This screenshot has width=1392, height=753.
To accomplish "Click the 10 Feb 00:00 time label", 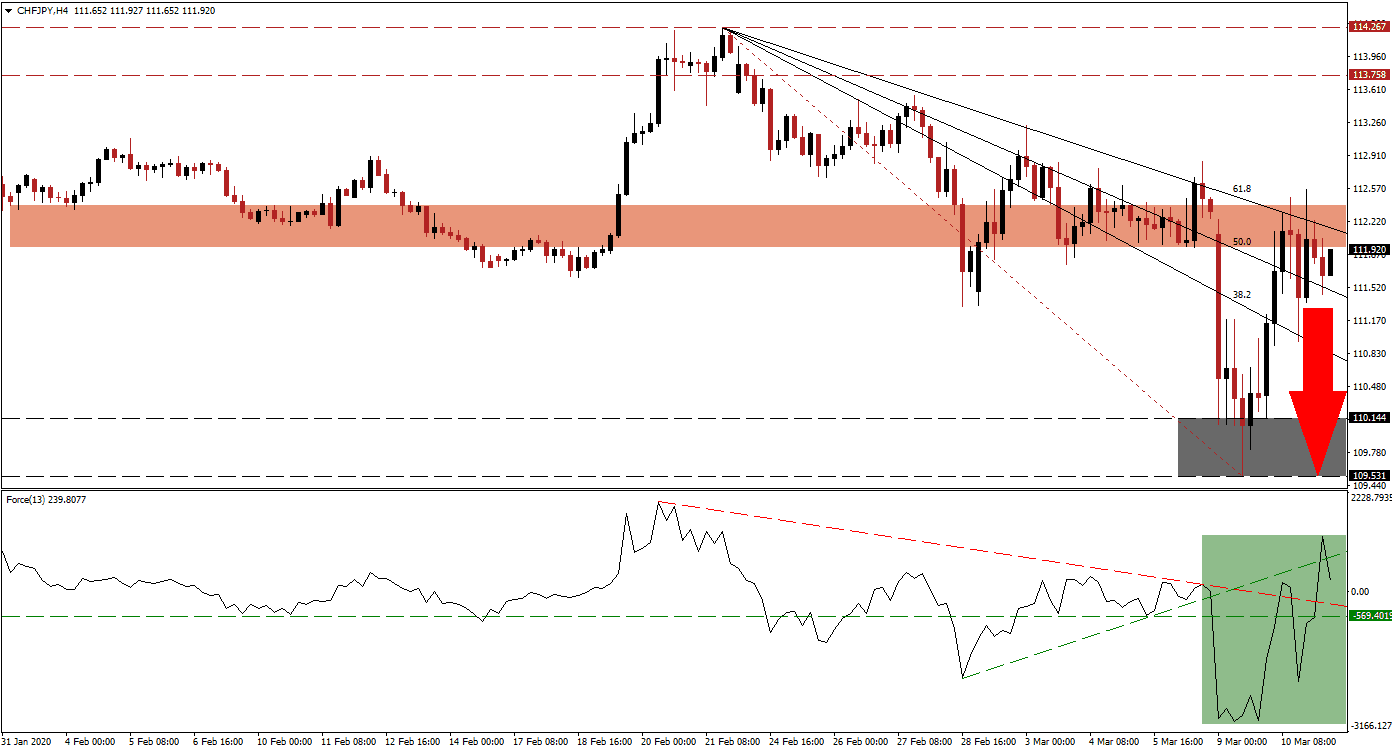I will pyautogui.click(x=284, y=743).
